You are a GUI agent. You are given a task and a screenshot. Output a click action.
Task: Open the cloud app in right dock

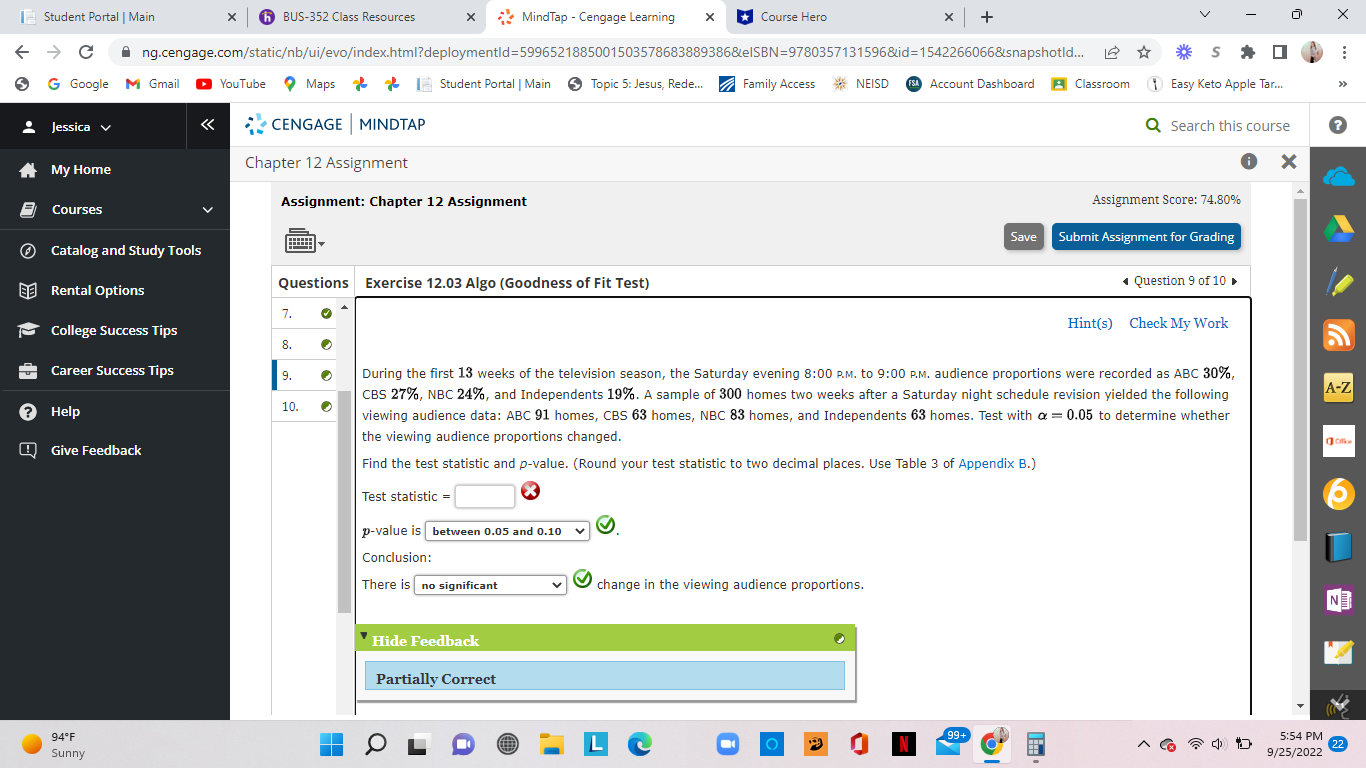click(1338, 177)
